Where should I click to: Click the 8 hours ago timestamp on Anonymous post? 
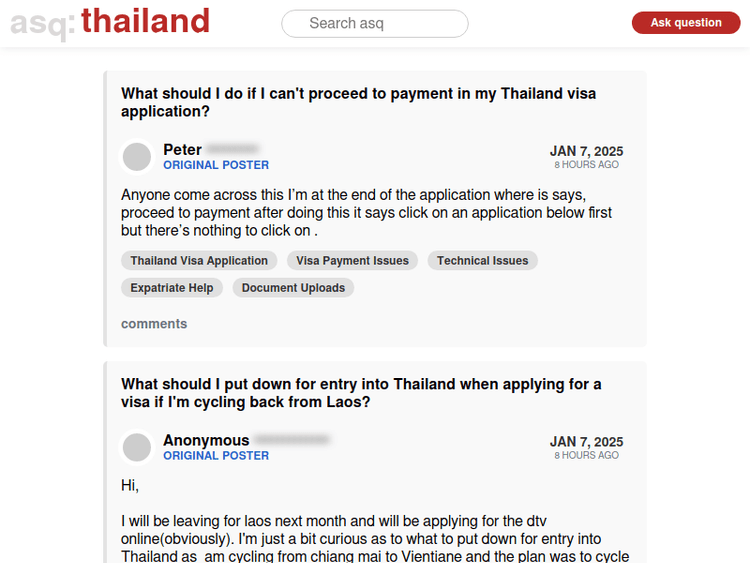pyautogui.click(x=586, y=455)
